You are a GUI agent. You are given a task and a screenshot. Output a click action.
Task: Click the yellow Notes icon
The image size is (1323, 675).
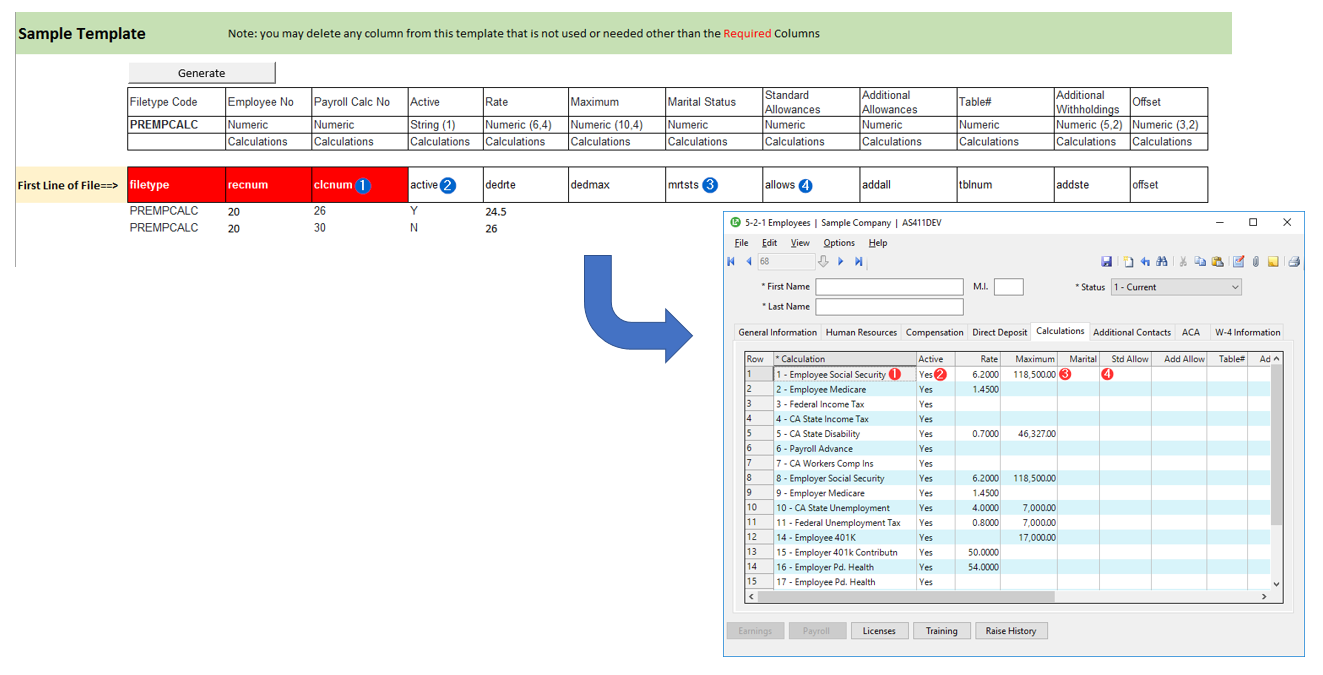point(1273,262)
